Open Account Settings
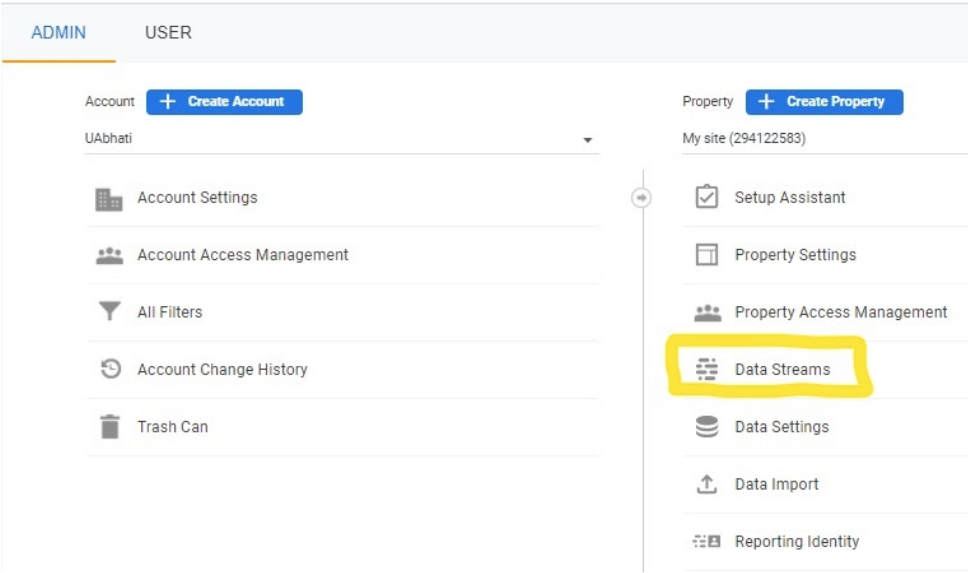968x573 pixels. (x=197, y=198)
